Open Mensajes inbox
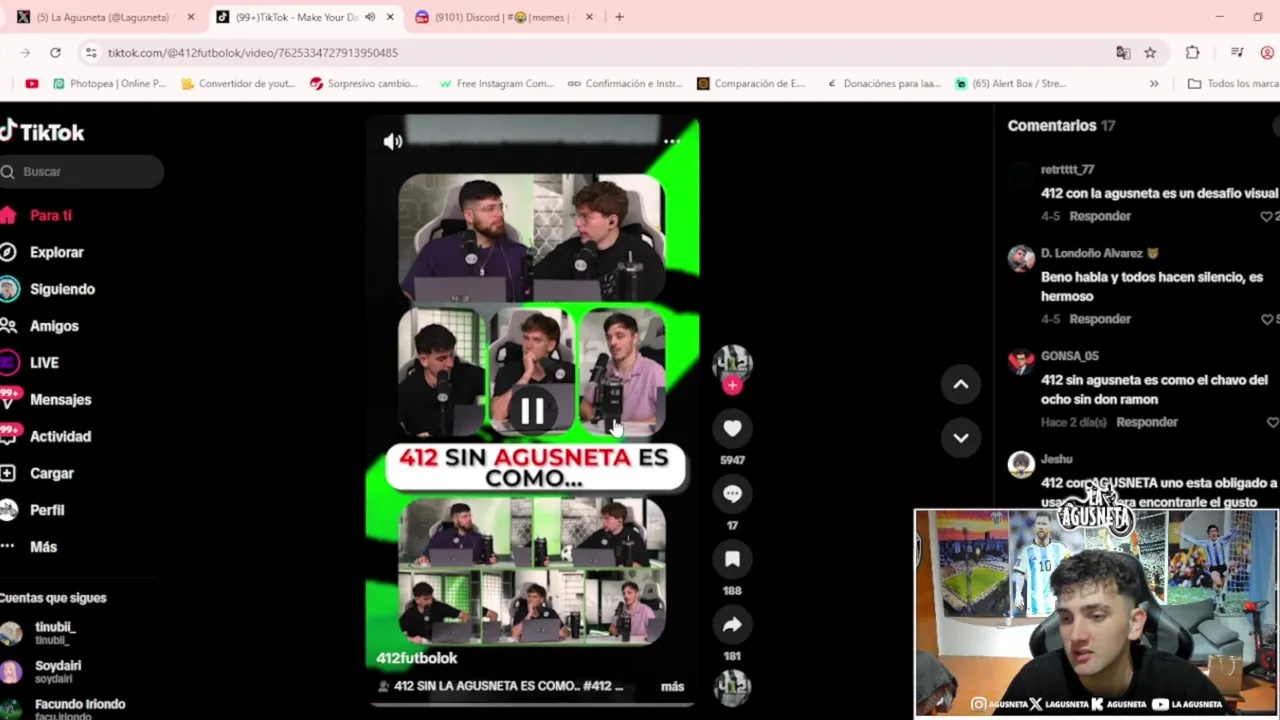This screenshot has height=720, width=1280. click(60, 400)
